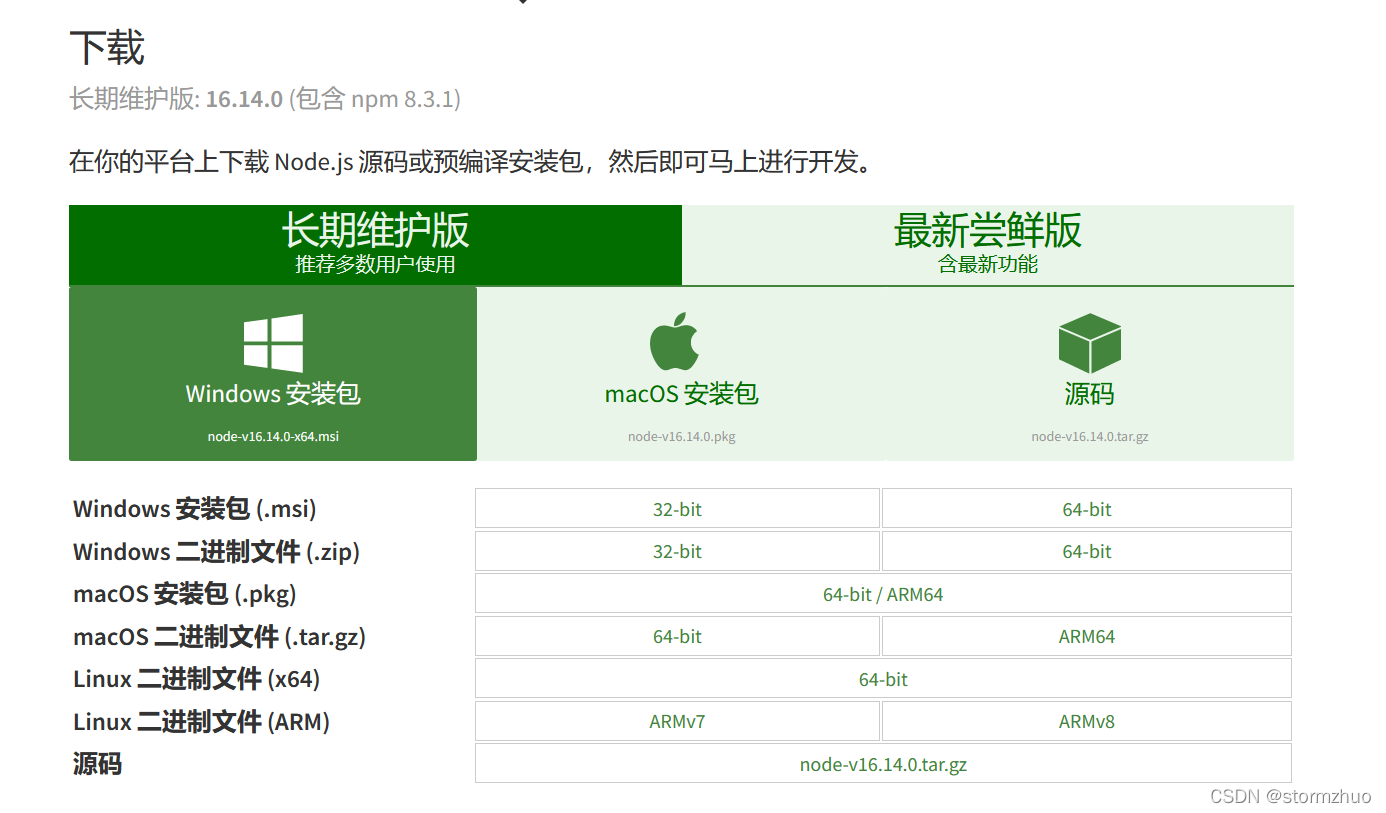Open ARMv8 Linux binary link
The height and width of the screenshot is (813, 1386).
click(x=1087, y=721)
